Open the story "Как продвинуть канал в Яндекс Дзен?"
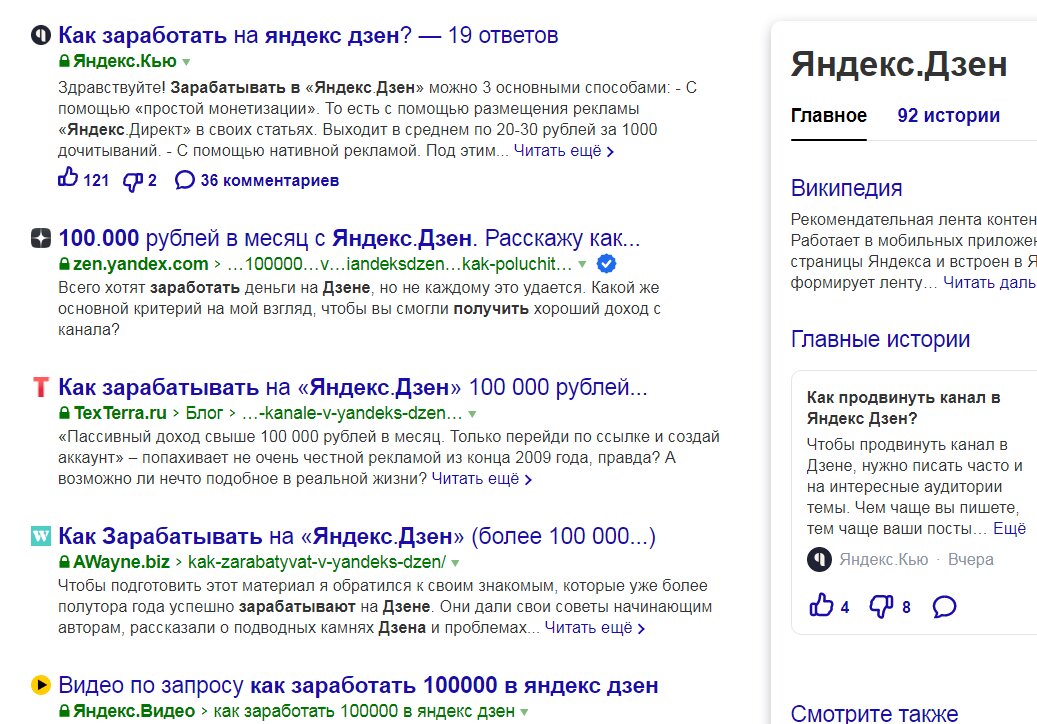 (903, 408)
